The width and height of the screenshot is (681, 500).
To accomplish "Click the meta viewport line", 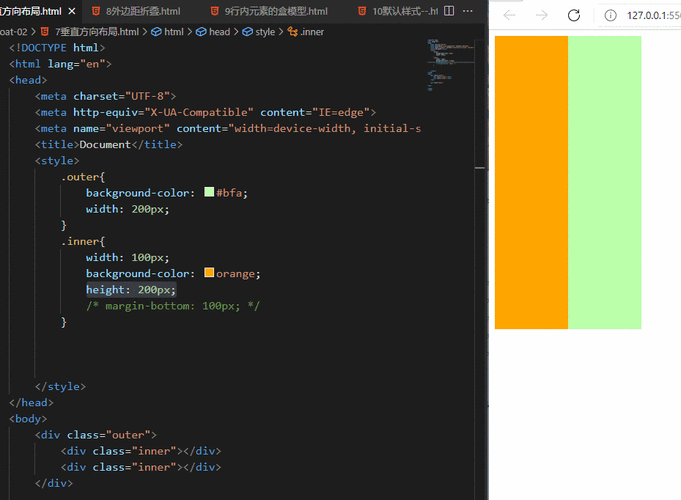I will click(228, 129).
